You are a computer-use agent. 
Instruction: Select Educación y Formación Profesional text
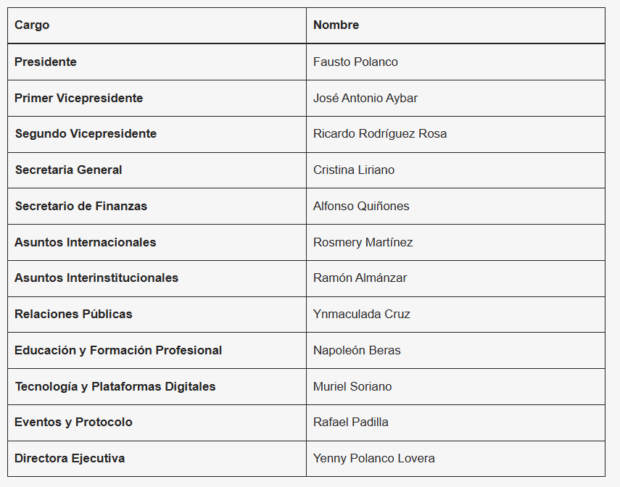pos(118,350)
